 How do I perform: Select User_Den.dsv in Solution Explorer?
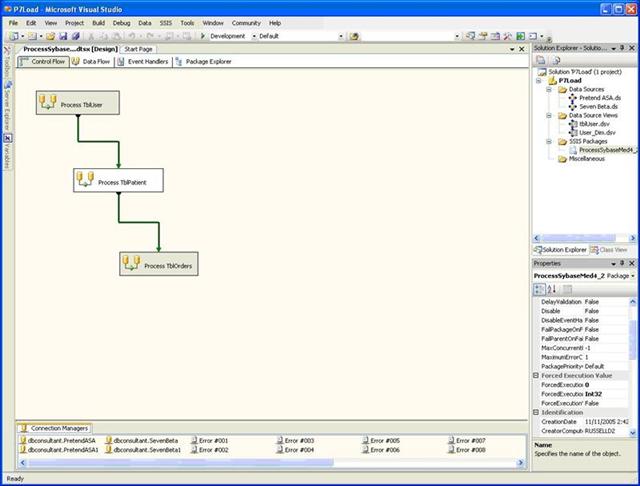click(593, 133)
